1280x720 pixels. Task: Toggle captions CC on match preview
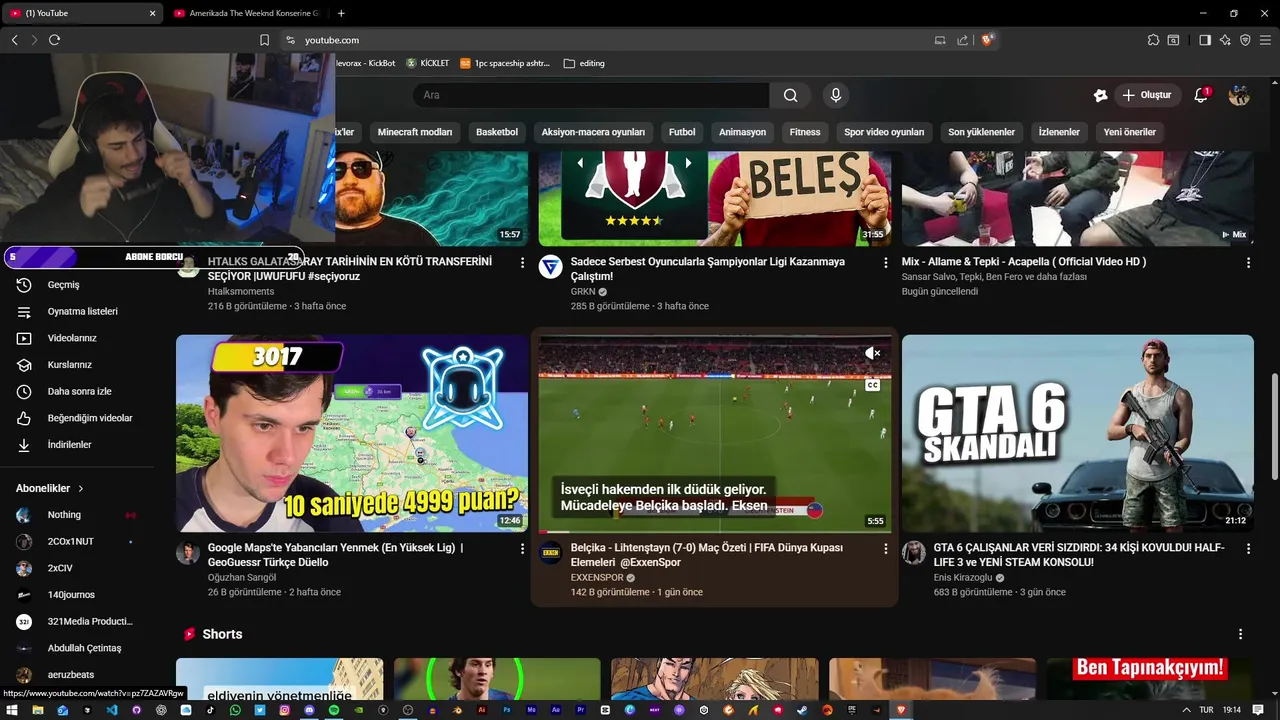pos(872,385)
